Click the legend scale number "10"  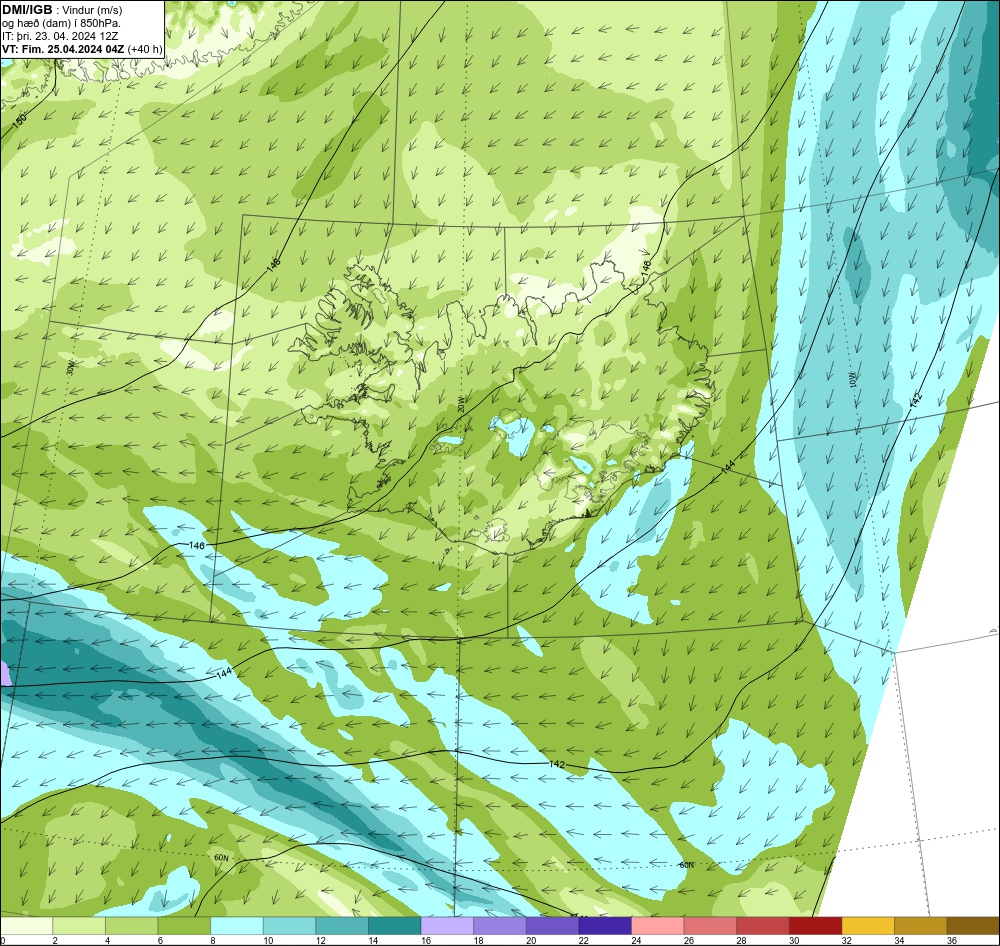[x=268, y=940]
